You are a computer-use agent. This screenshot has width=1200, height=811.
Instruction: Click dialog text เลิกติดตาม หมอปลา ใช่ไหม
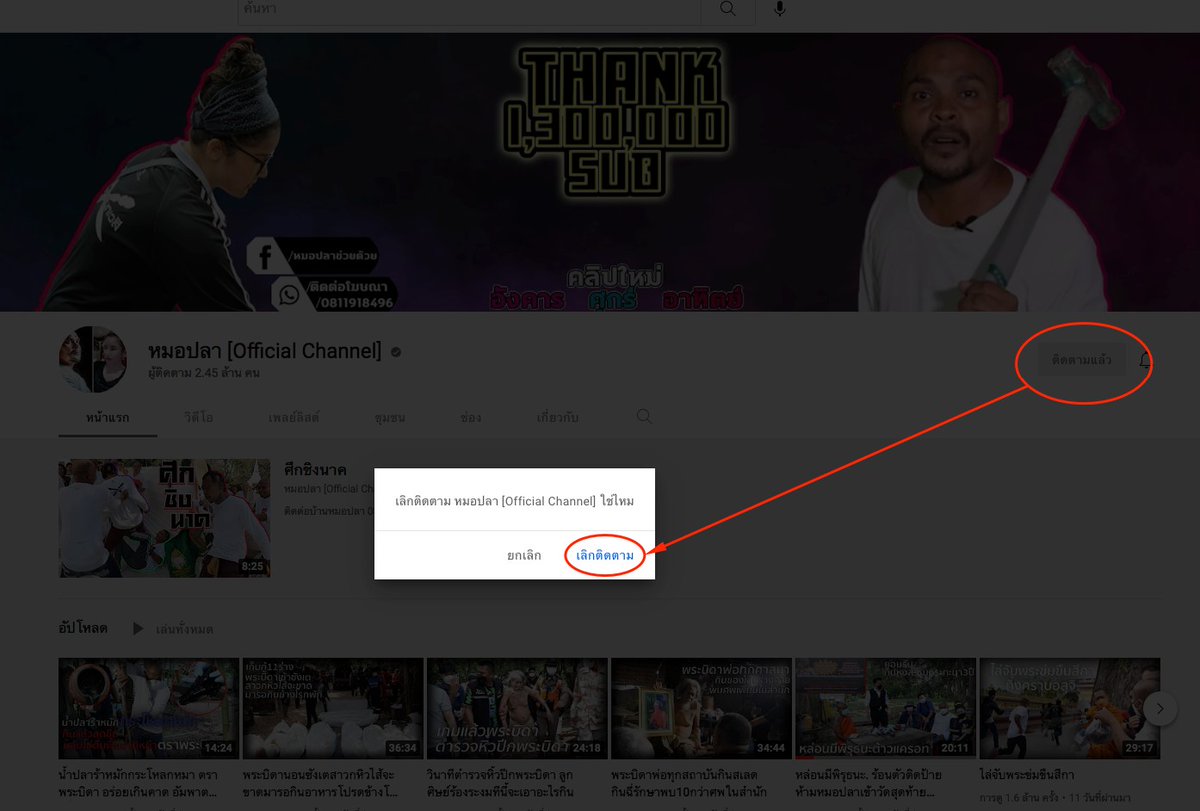(x=514, y=500)
